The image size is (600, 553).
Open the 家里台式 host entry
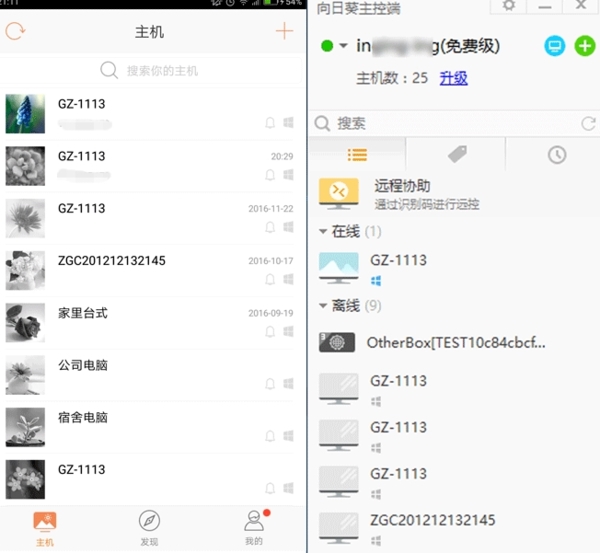pyautogui.click(x=149, y=323)
